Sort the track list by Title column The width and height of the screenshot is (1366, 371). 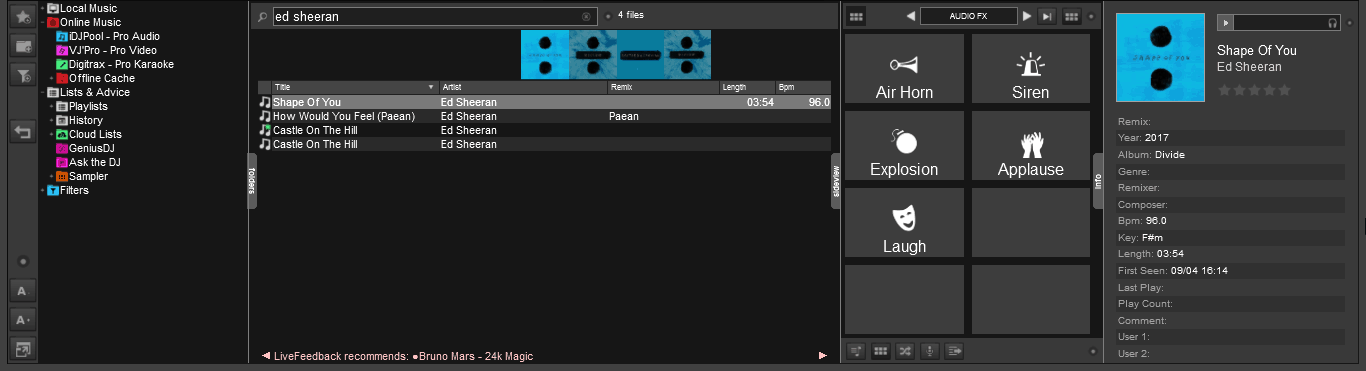(x=355, y=88)
